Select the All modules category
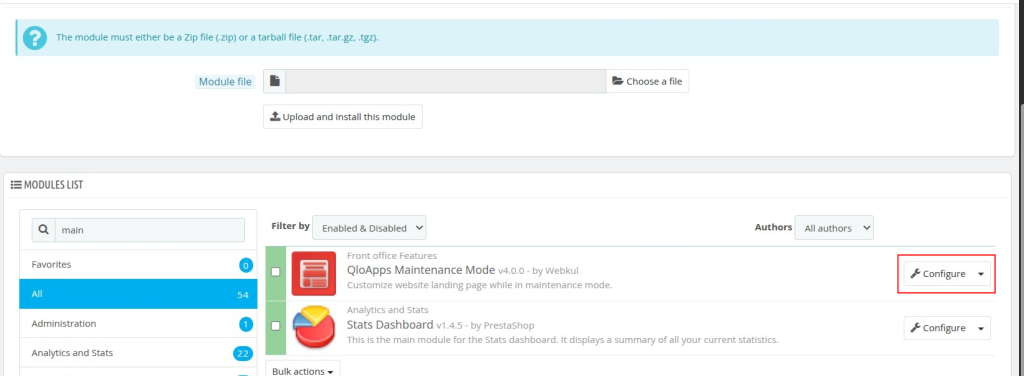The width and height of the screenshot is (1024, 376). (x=138, y=294)
